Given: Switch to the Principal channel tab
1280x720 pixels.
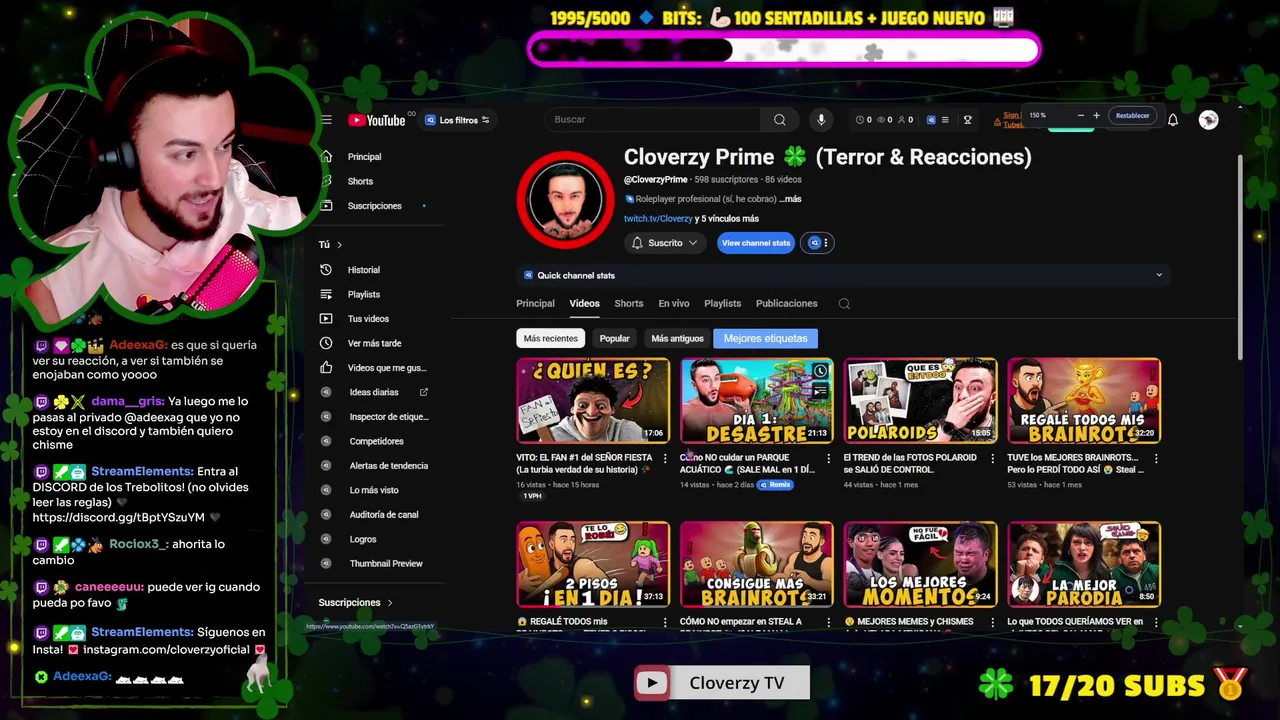Looking at the screenshot, I should point(535,304).
